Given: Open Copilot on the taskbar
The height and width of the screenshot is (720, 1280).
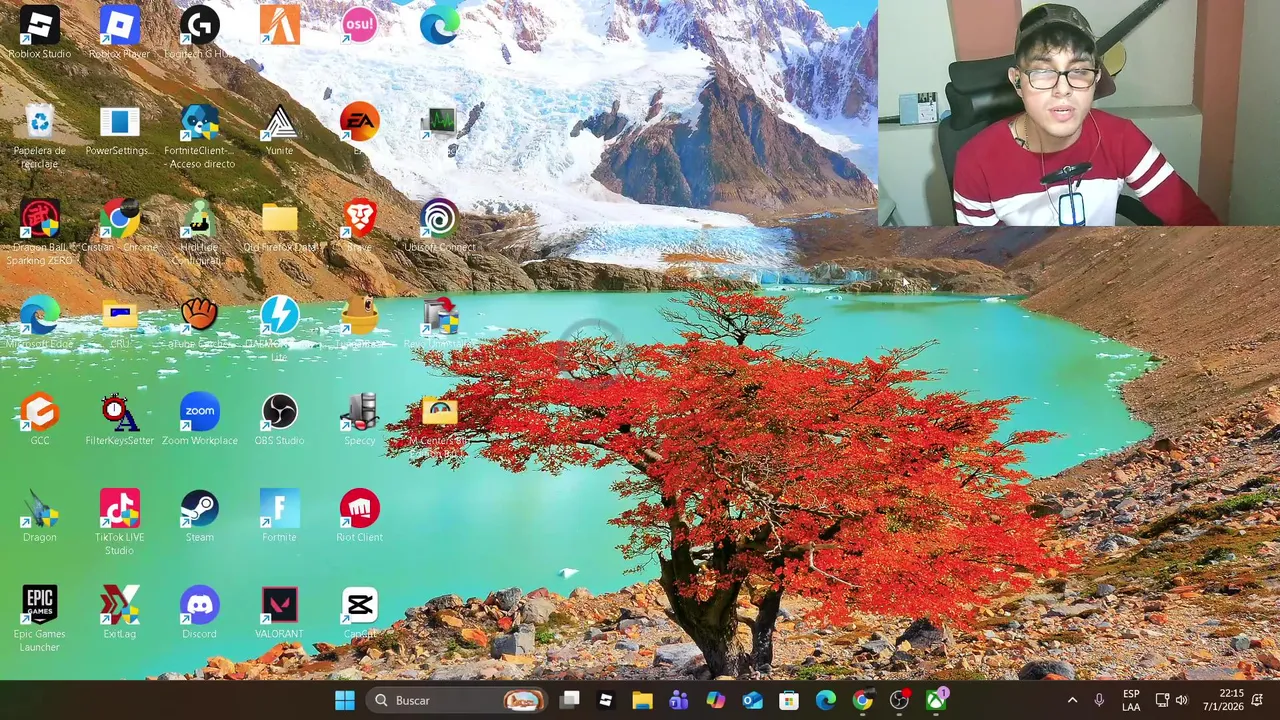Looking at the screenshot, I should point(716,700).
